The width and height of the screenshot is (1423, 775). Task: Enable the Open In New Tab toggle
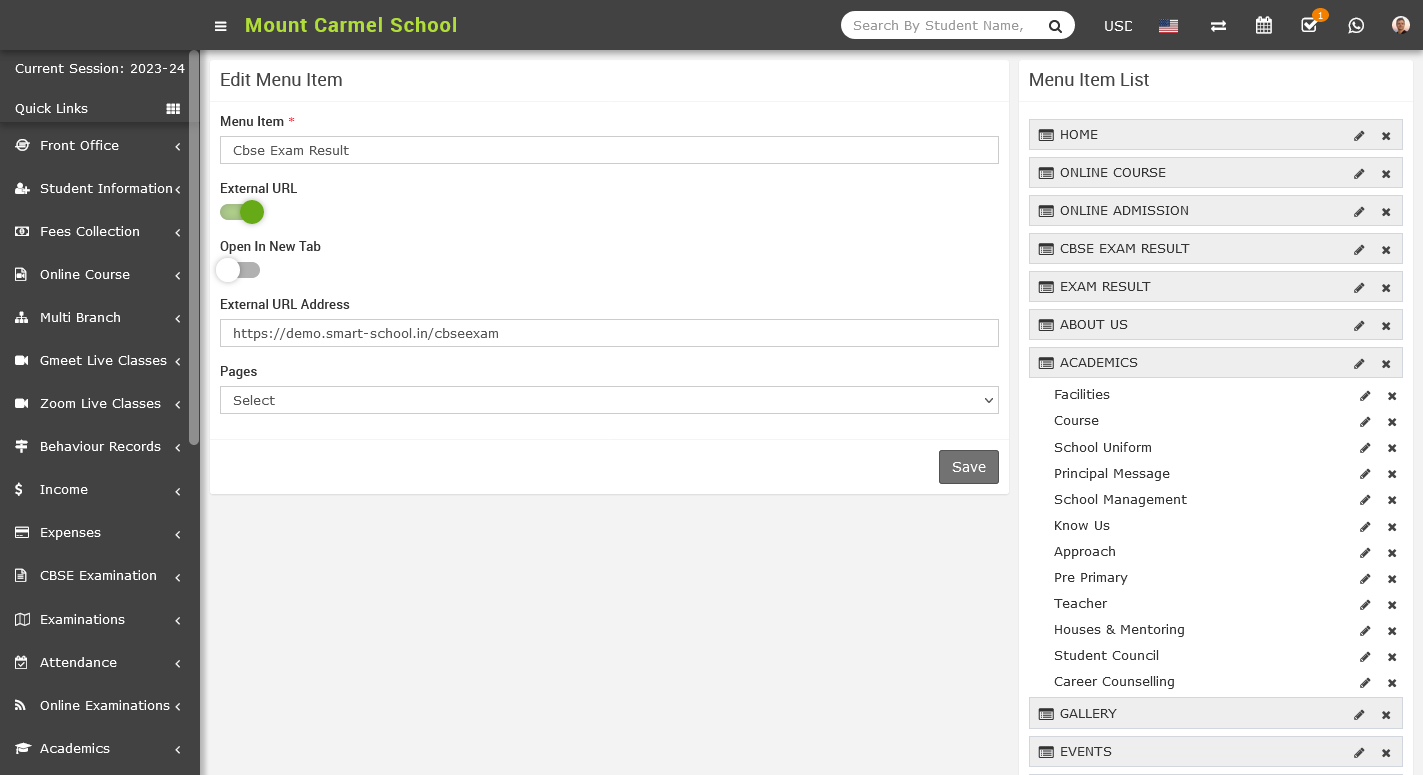coord(238,270)
